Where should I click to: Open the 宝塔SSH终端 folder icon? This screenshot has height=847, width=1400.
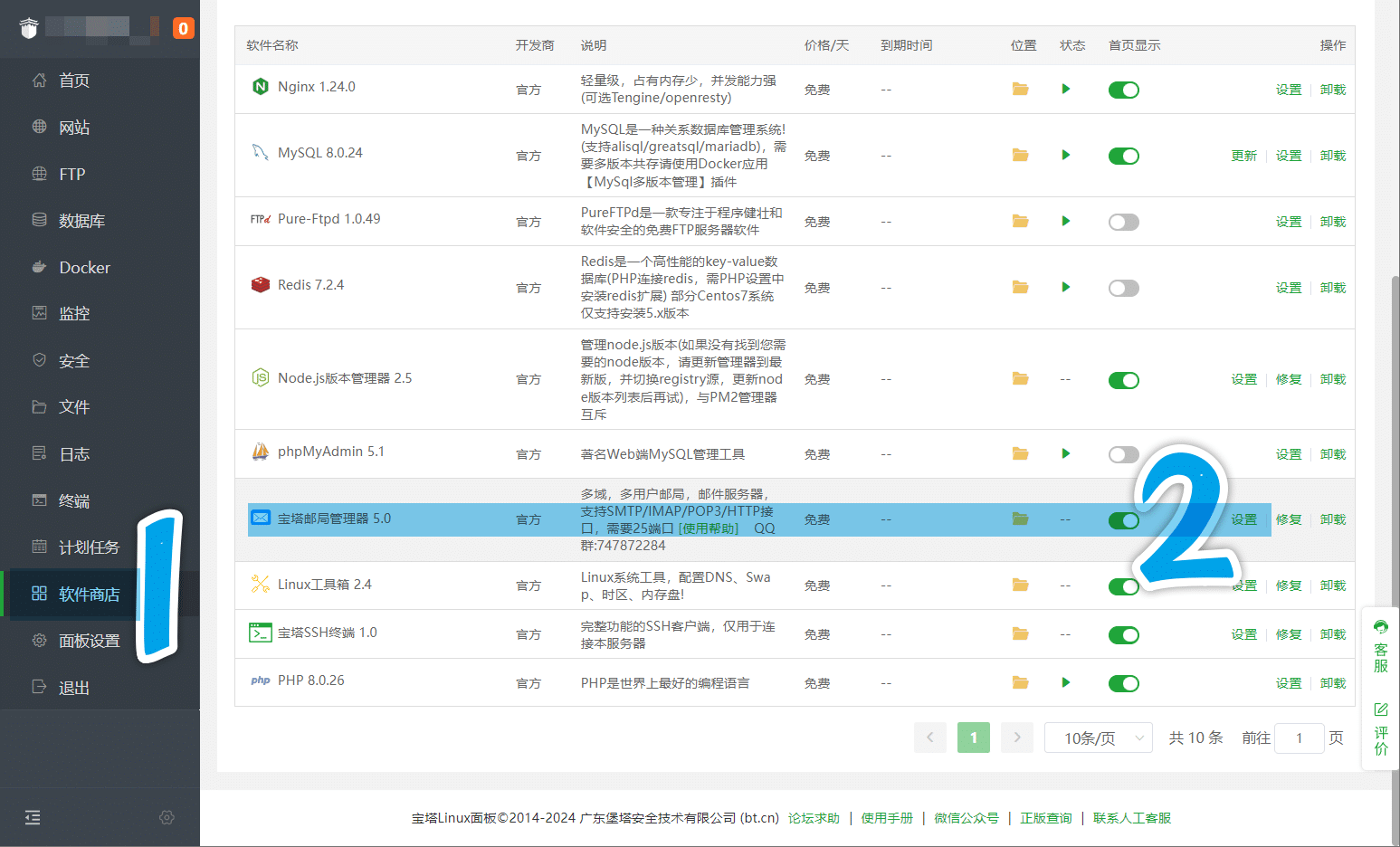point(1020,633)
